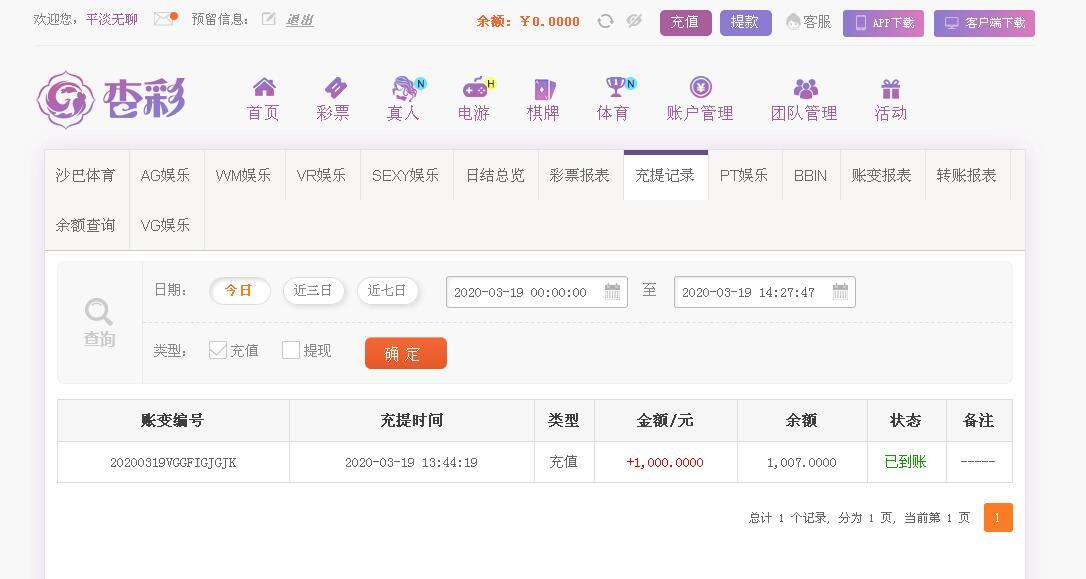Go to 首页 home icon

pyautogui.click(x=264, y=87)
